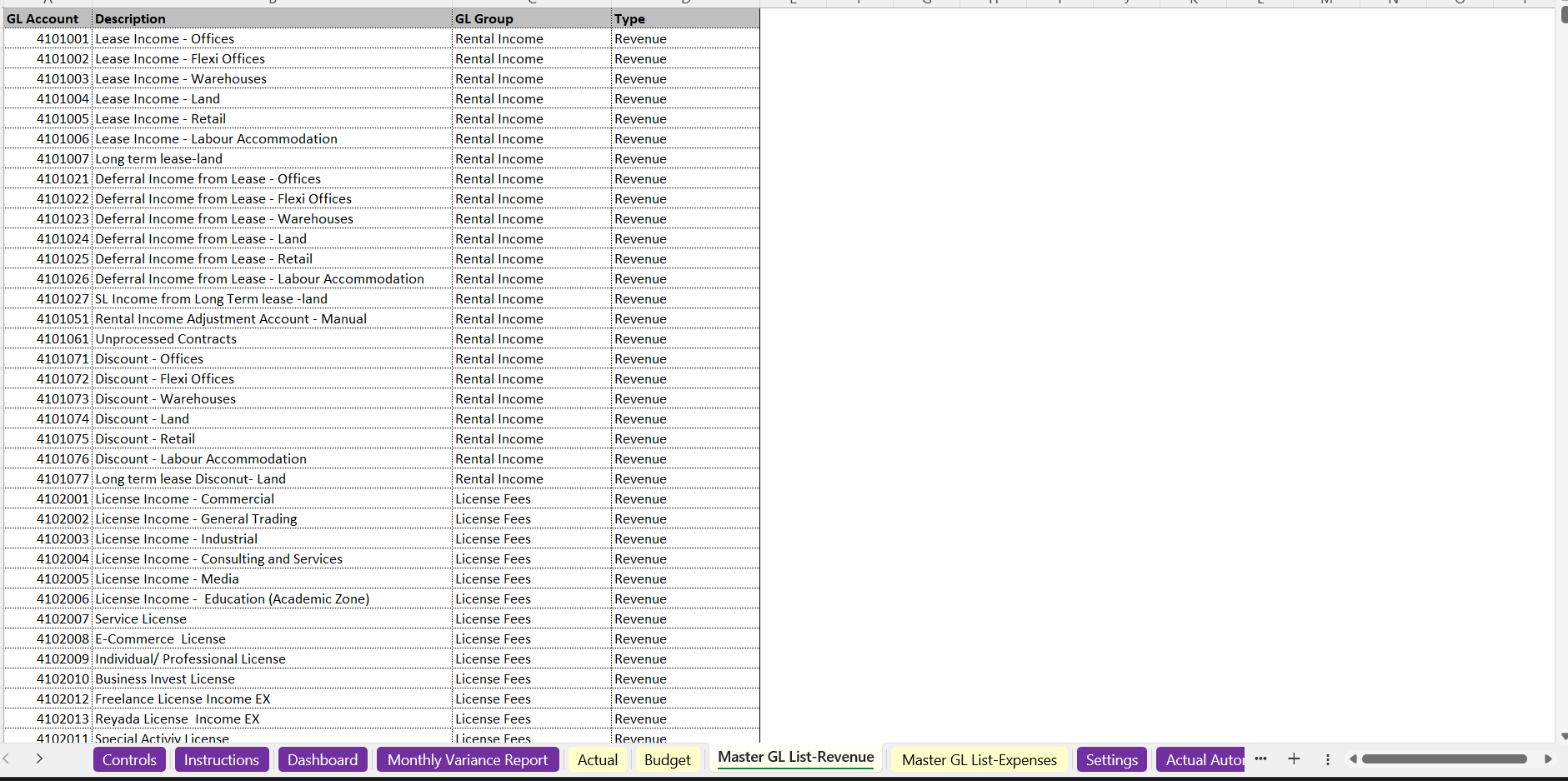The width and height of the screenshot is (1568, 781).
Task: Click the Lease Income - Offices cell
Action: tap(164, 38)
